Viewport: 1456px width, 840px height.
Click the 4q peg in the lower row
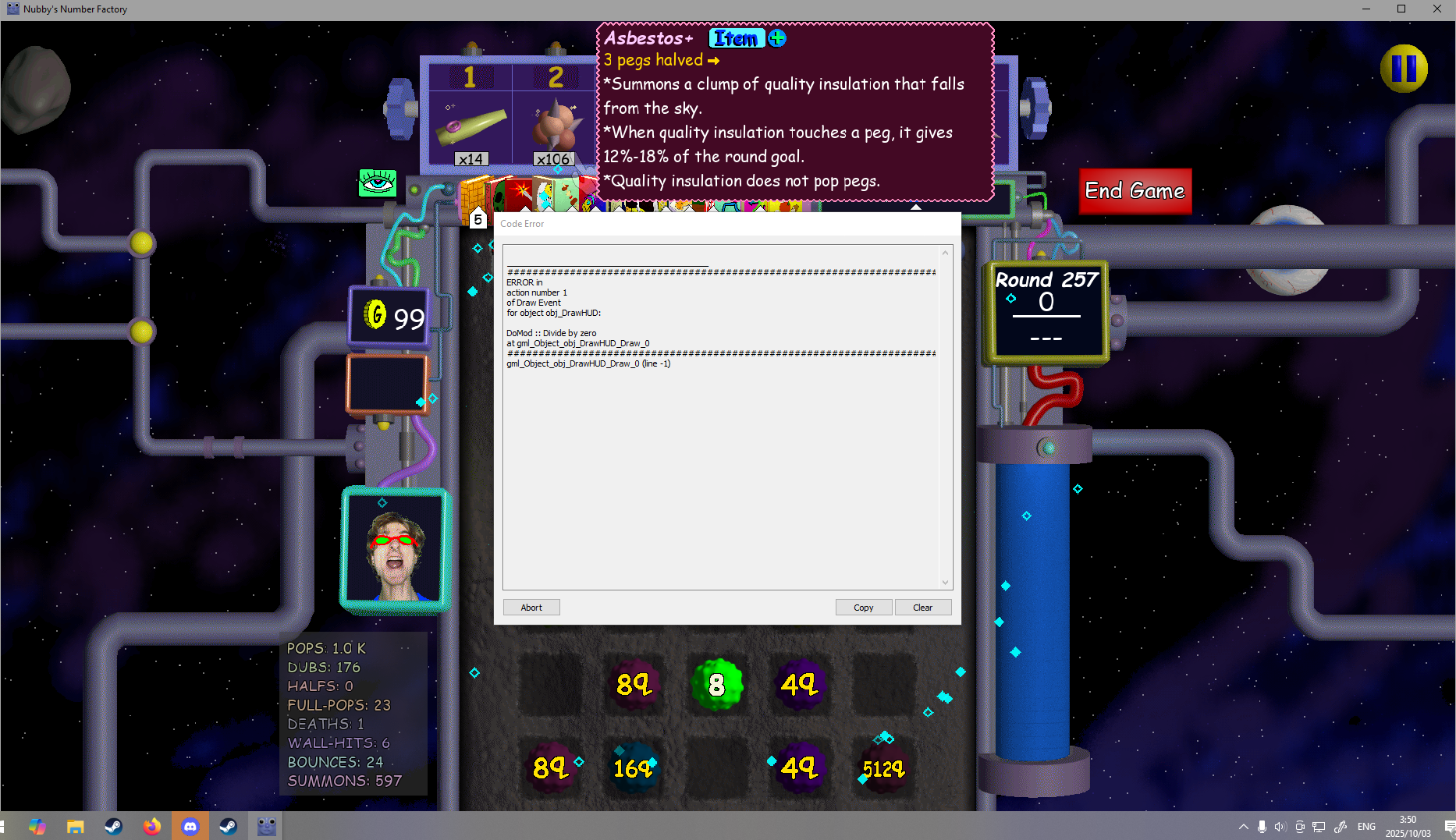pos(800,768)
